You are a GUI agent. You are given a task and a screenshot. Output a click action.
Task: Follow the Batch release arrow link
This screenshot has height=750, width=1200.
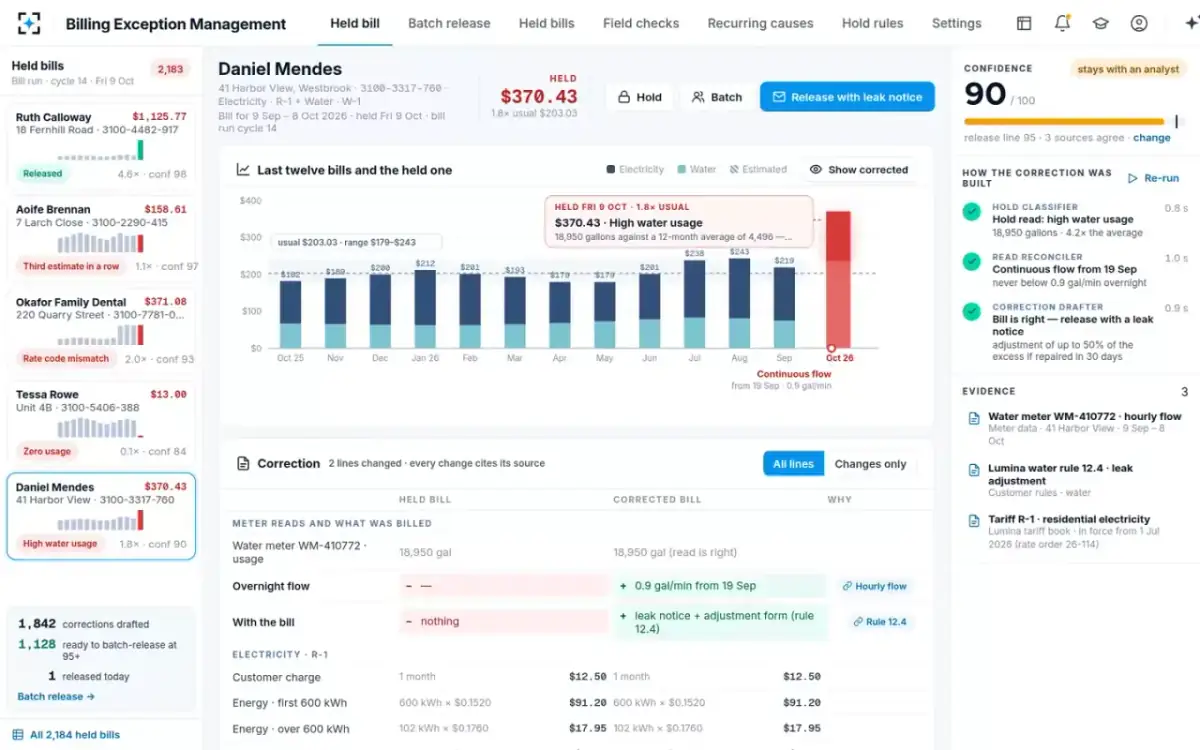[x=56, y=696]
